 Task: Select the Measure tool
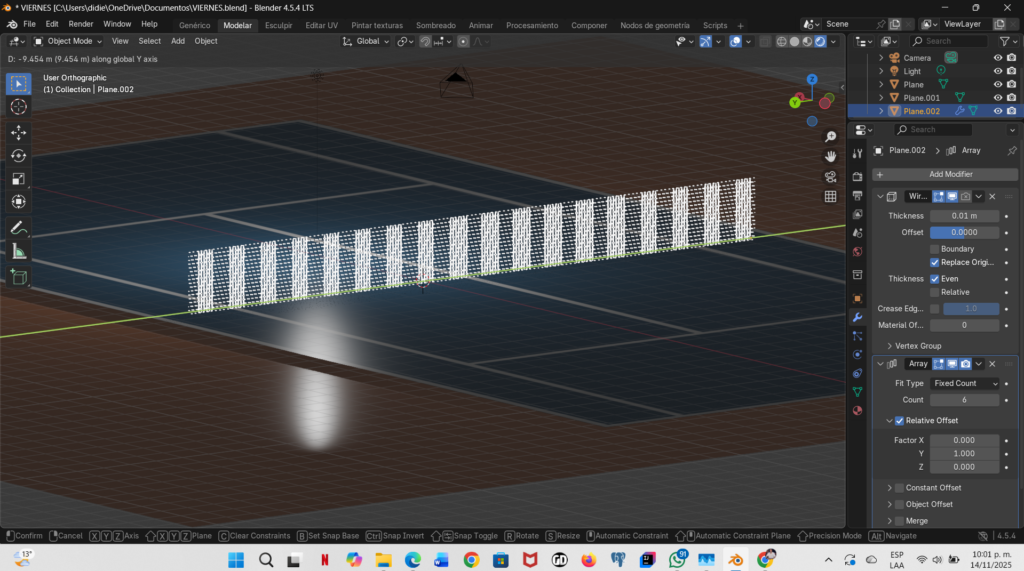[19, 251]
